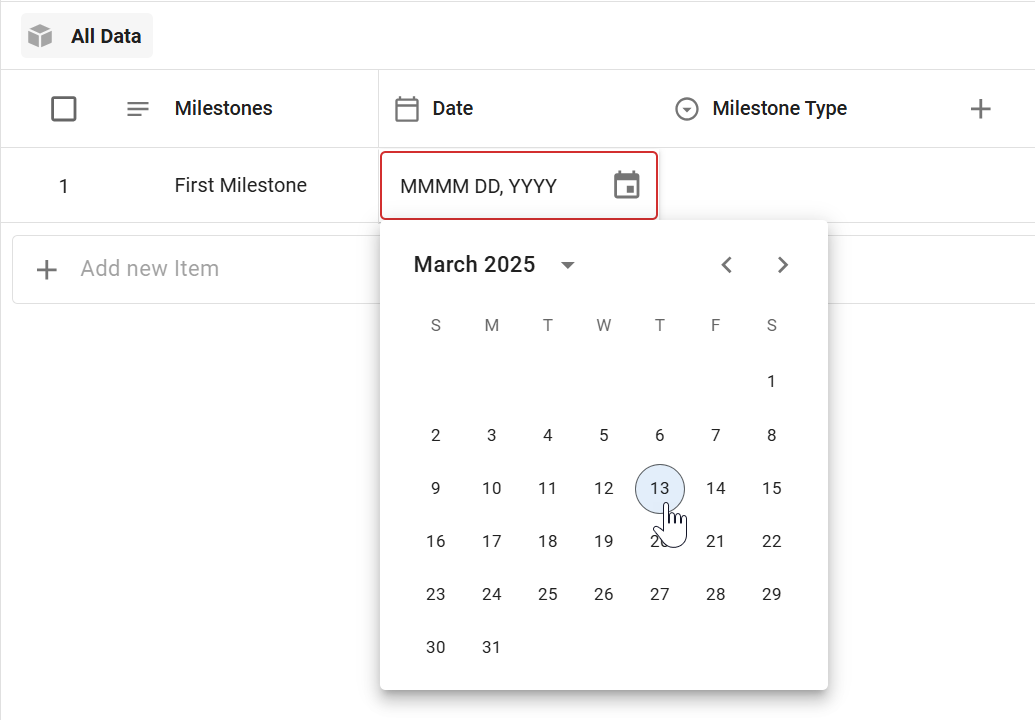Click row number 1 in the table
Screen dimensions: 1035x720
(63, 185)
